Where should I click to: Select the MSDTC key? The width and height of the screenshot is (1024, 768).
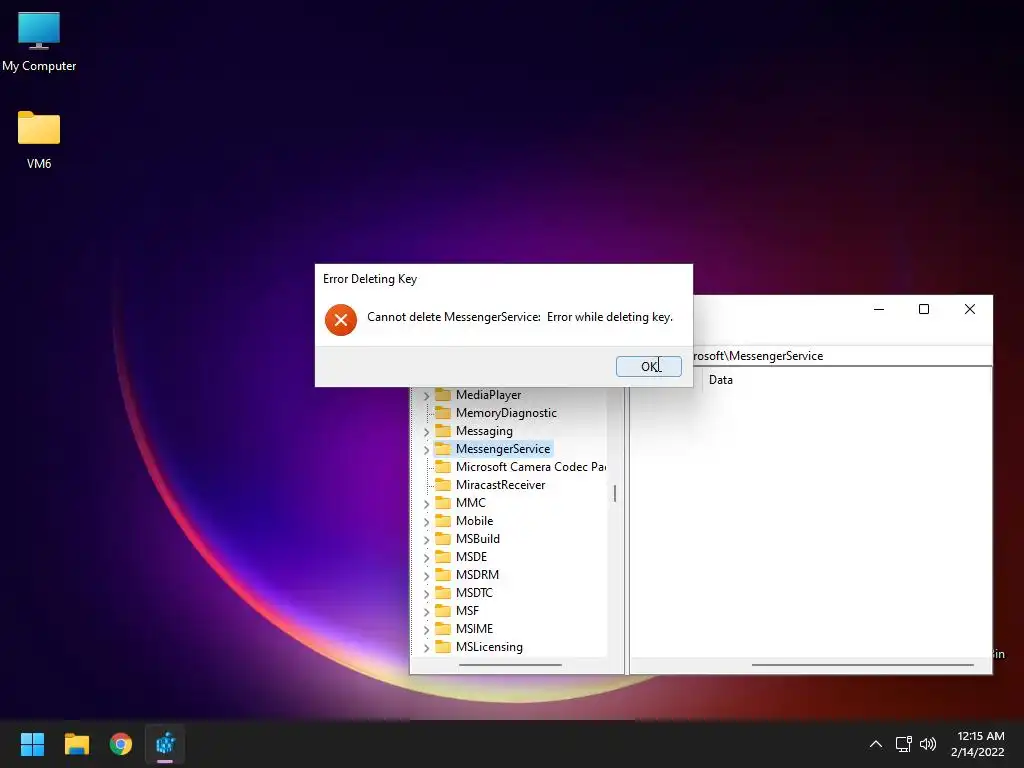pyautogui.click(x=474, y=592)
